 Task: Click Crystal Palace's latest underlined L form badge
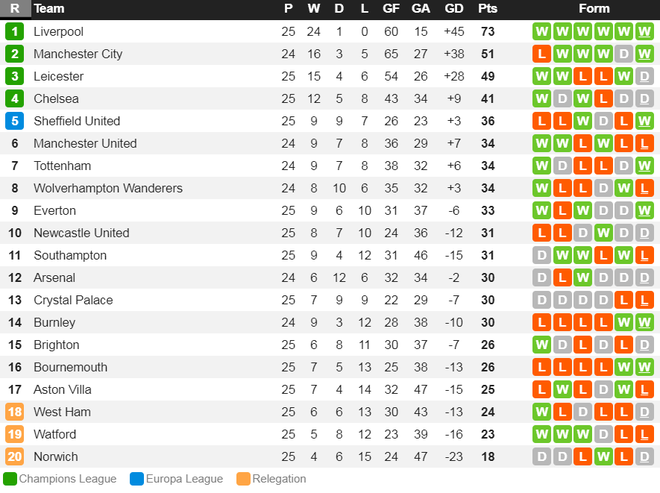[644, 300]
